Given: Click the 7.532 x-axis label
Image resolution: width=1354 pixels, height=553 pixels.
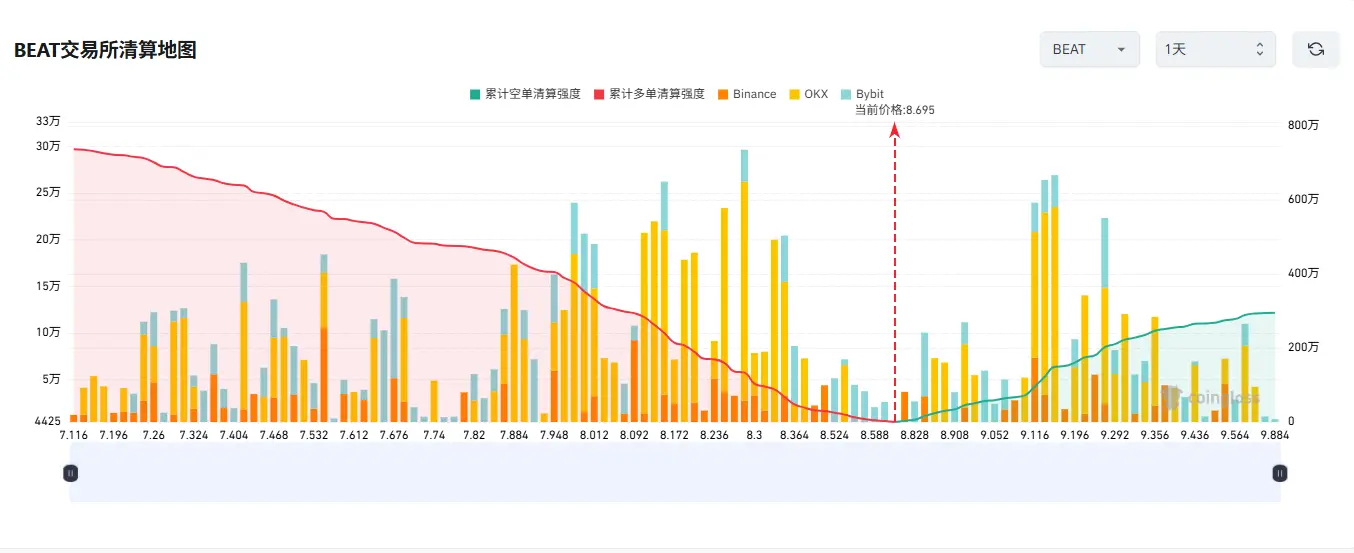Looking at the screenshot, I should coord(313,435).
